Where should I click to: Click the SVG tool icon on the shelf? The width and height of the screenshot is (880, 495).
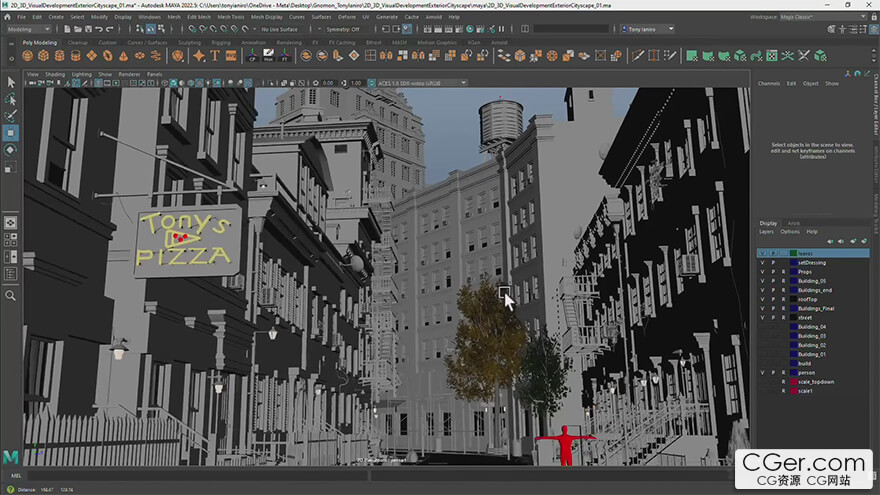[232, 56]
